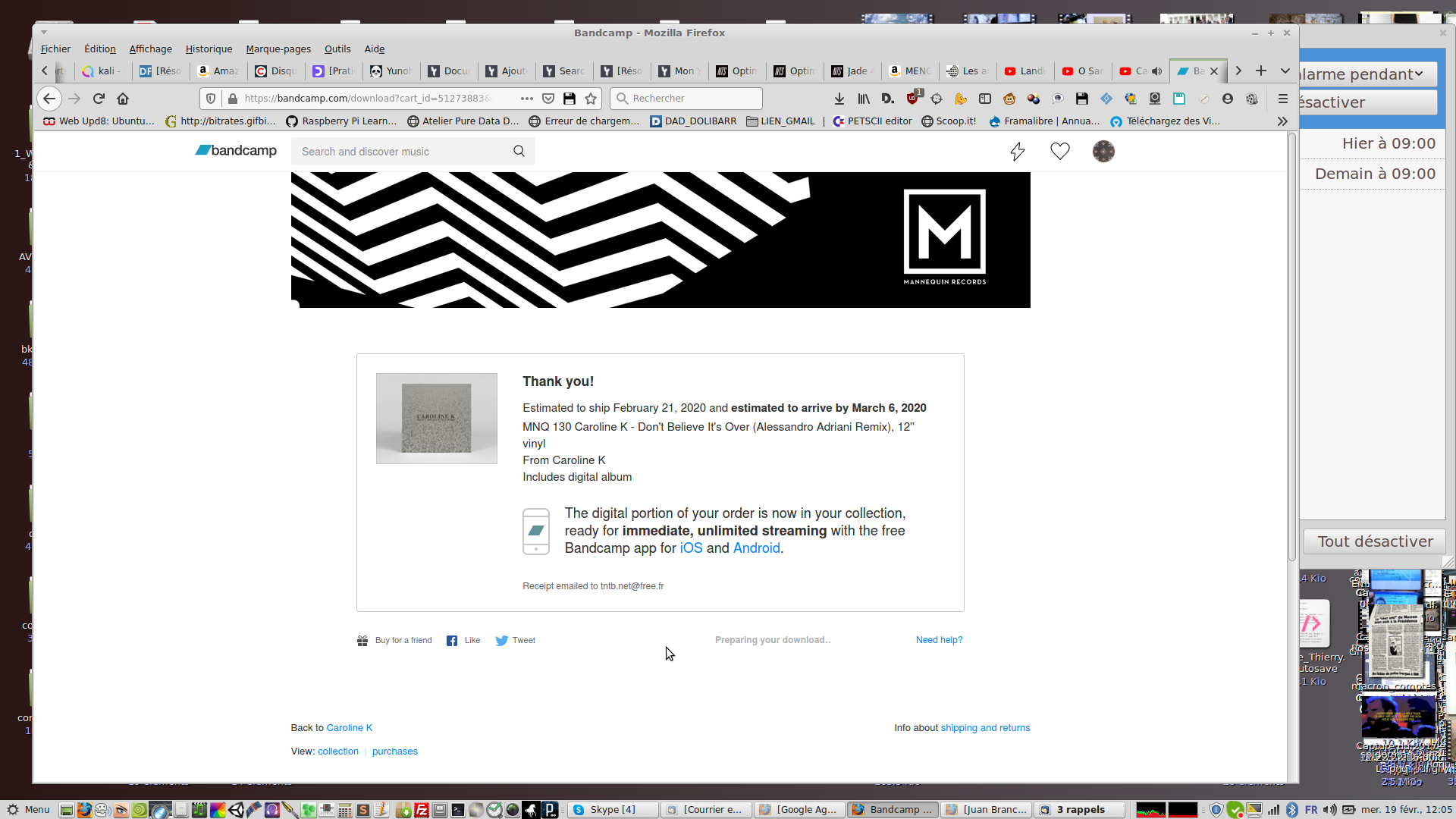Open the Firefox library icon
Image resolution: width=1456 pixels, height=819 pixels.
coord(864,99)
